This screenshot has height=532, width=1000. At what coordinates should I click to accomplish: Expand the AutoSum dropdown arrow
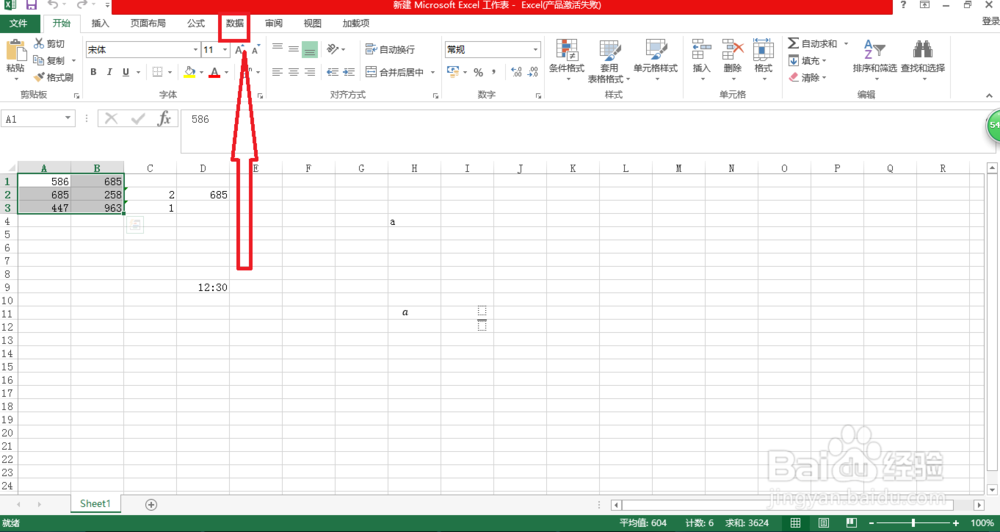pos(846,43)
